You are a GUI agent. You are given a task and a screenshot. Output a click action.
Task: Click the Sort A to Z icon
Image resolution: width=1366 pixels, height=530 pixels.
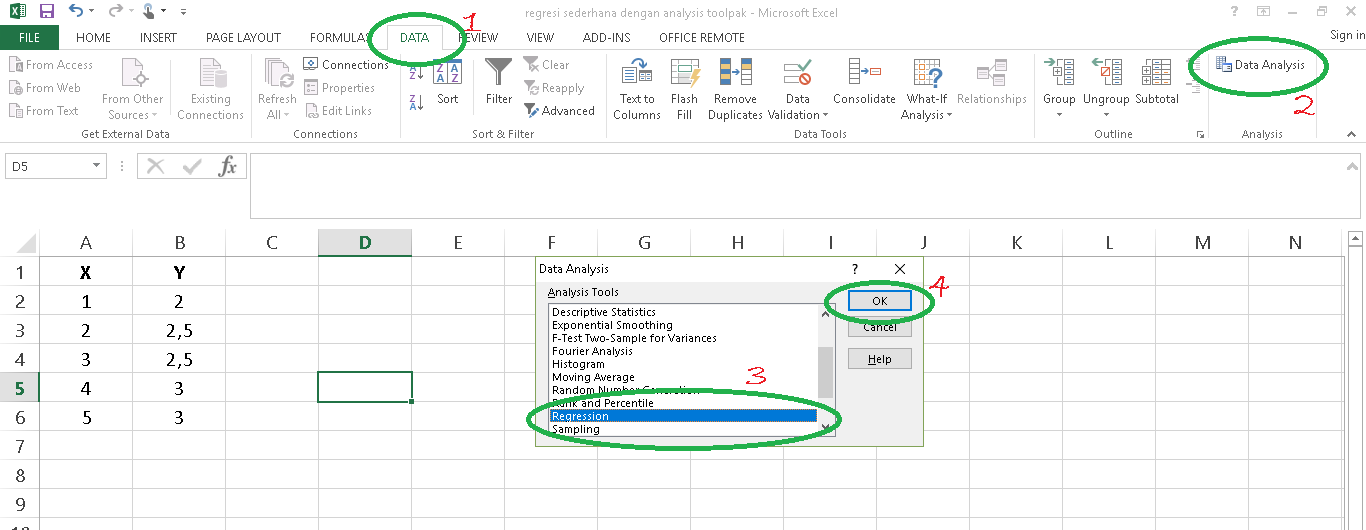click(417, 72)
